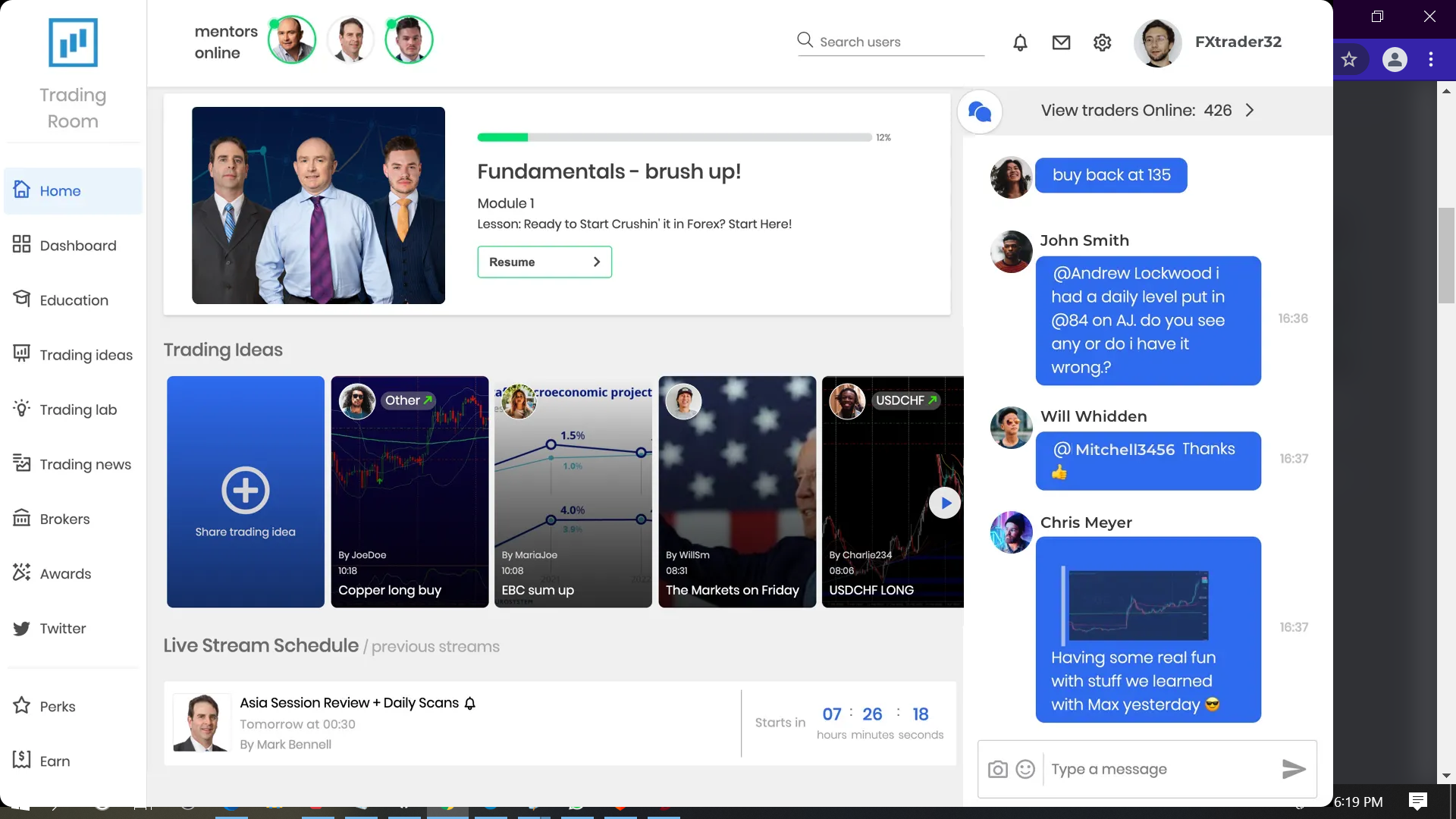This screenshot has height=819, width=1456.
Task: Open the emoji picker in chat
Action: [x=1025, y=770]
